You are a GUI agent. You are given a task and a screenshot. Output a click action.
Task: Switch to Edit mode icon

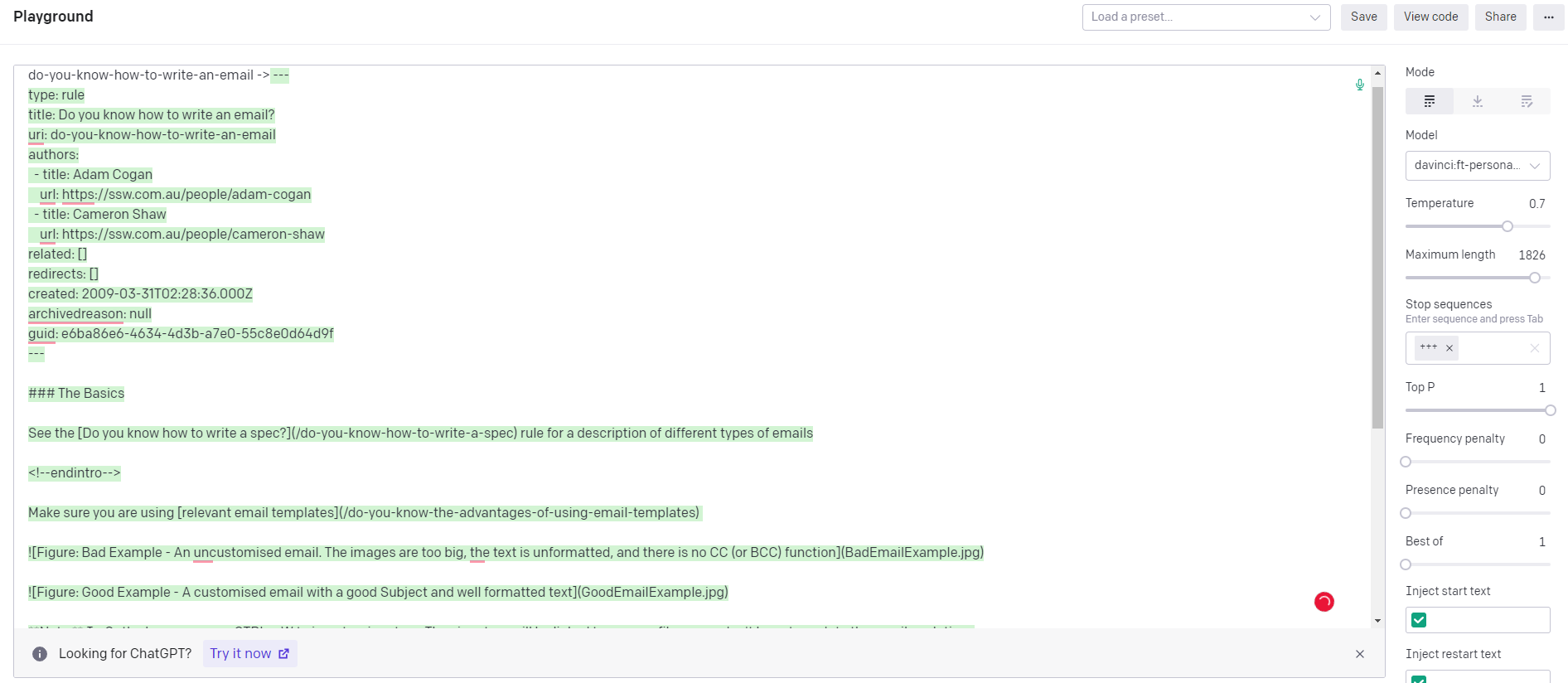[x=1527, y=101]
